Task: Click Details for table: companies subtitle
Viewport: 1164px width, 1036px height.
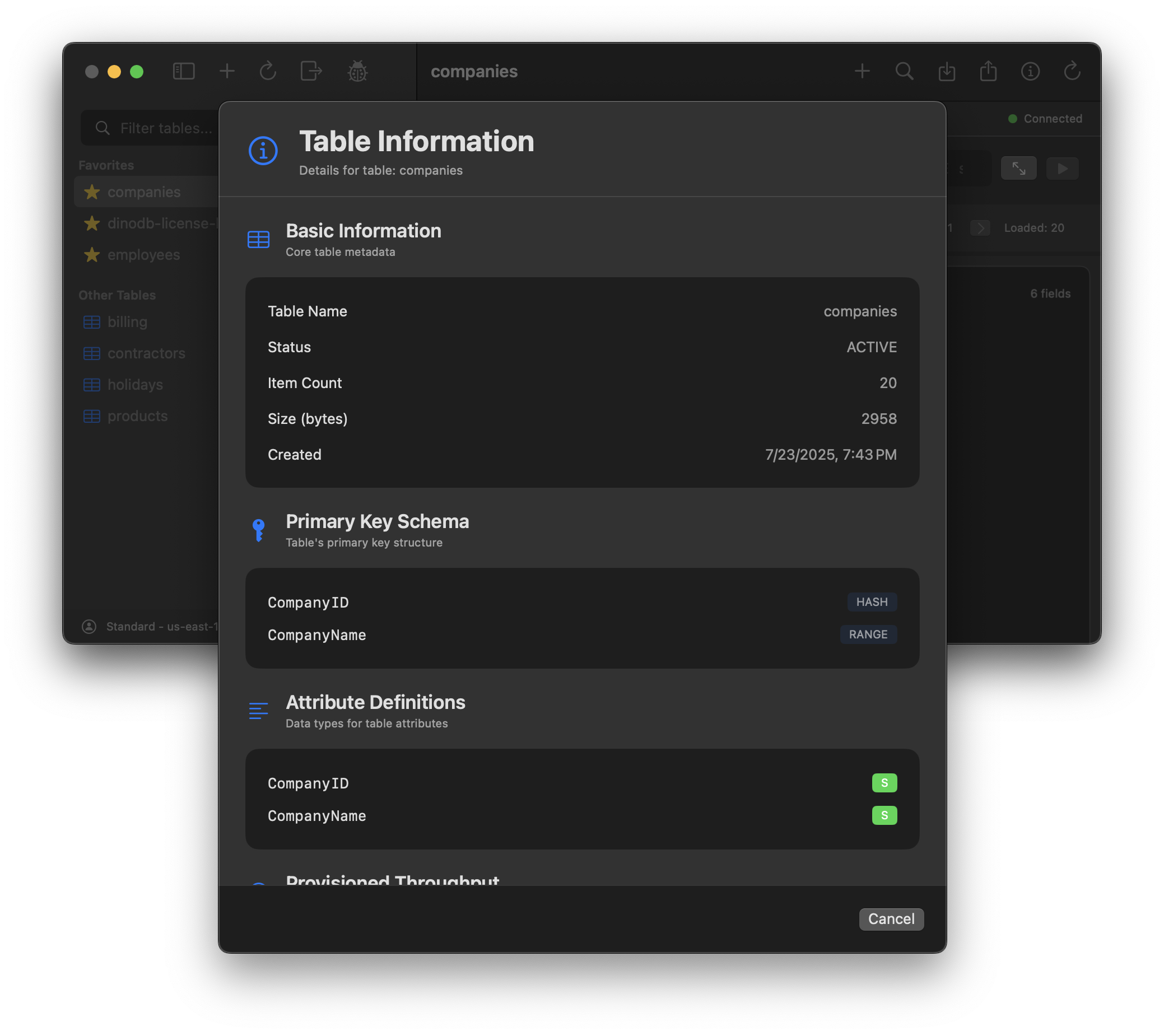Action: pyautogui.click(x=380, y=170)
